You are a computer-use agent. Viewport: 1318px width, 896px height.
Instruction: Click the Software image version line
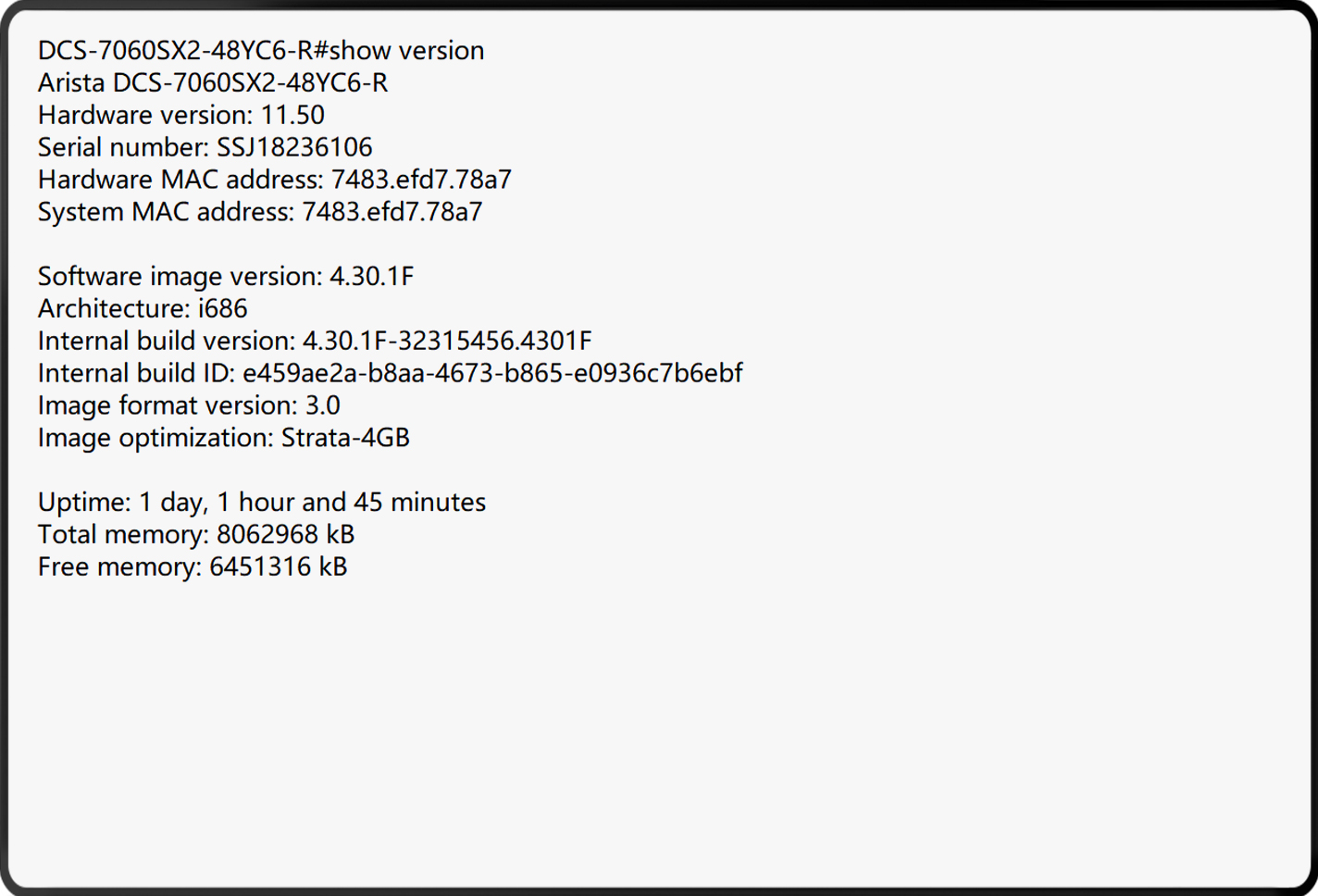[226, 277]
